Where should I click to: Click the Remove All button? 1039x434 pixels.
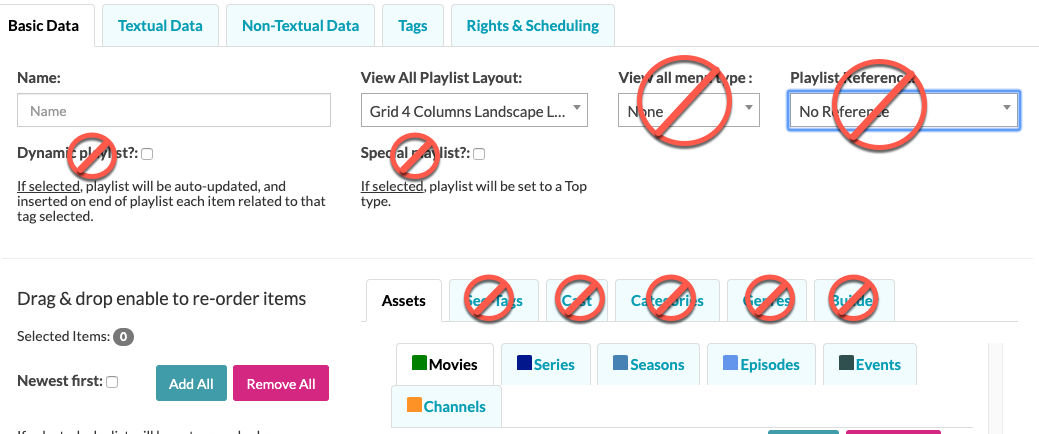[281, 383]
